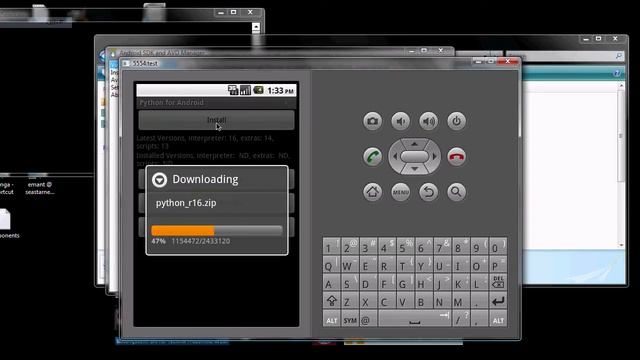The image size is (640, 360).
Task: Click the red end call button
Action: (x=456, y=157)
